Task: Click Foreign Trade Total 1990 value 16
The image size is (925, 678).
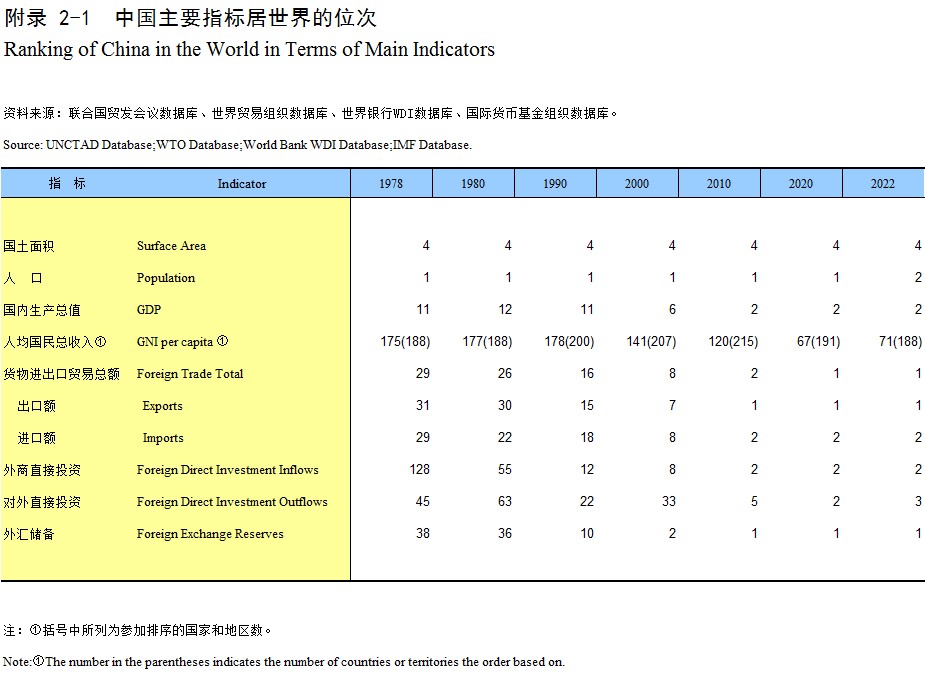Action: 587,374
